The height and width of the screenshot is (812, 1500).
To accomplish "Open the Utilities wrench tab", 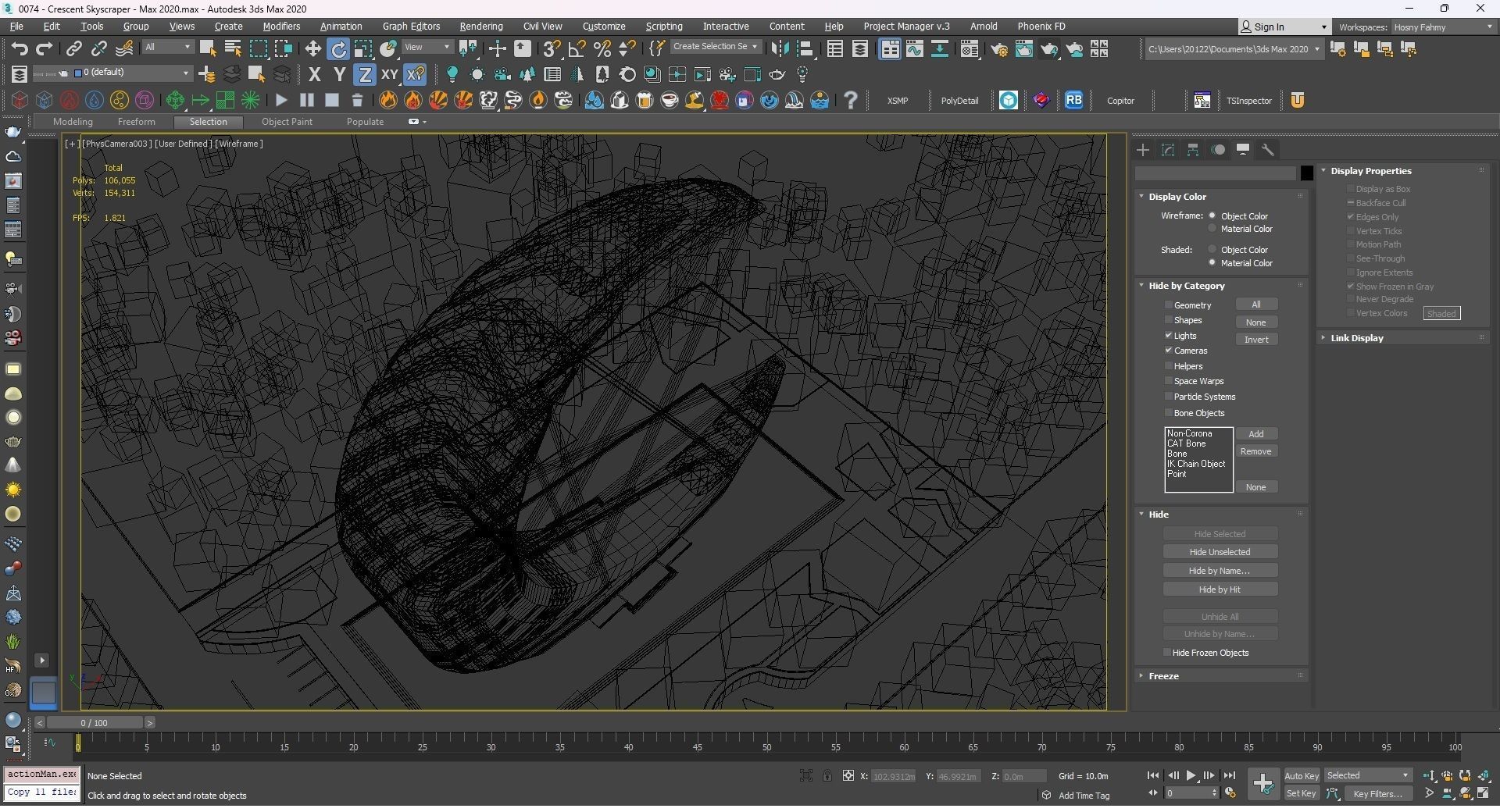I will (x=1267, y=150).
